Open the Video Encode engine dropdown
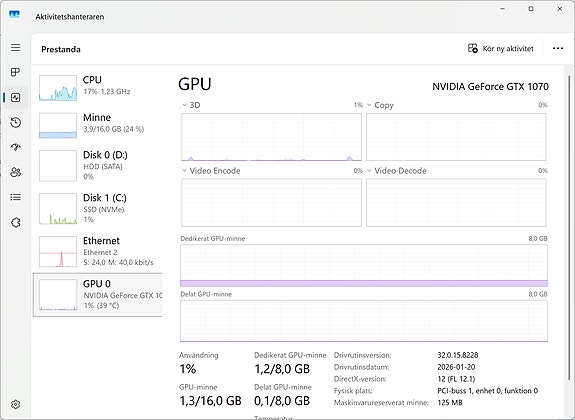Image resolution: width=575 pixels, height=420 pixels. (211, 171)
